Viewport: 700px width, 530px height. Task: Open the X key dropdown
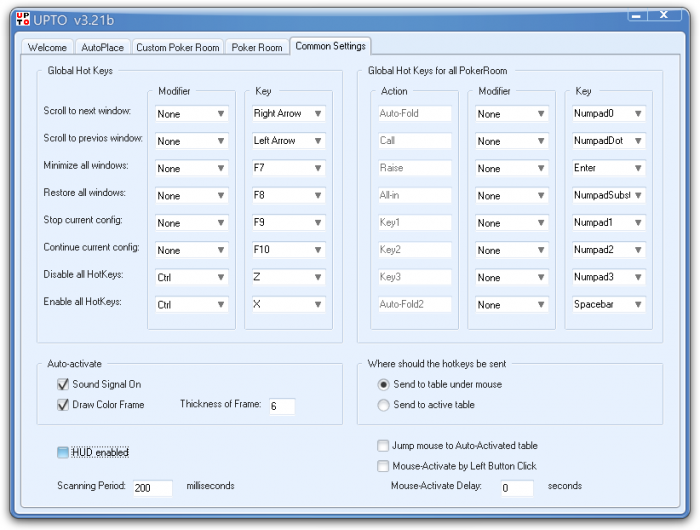tap(288, 304)
